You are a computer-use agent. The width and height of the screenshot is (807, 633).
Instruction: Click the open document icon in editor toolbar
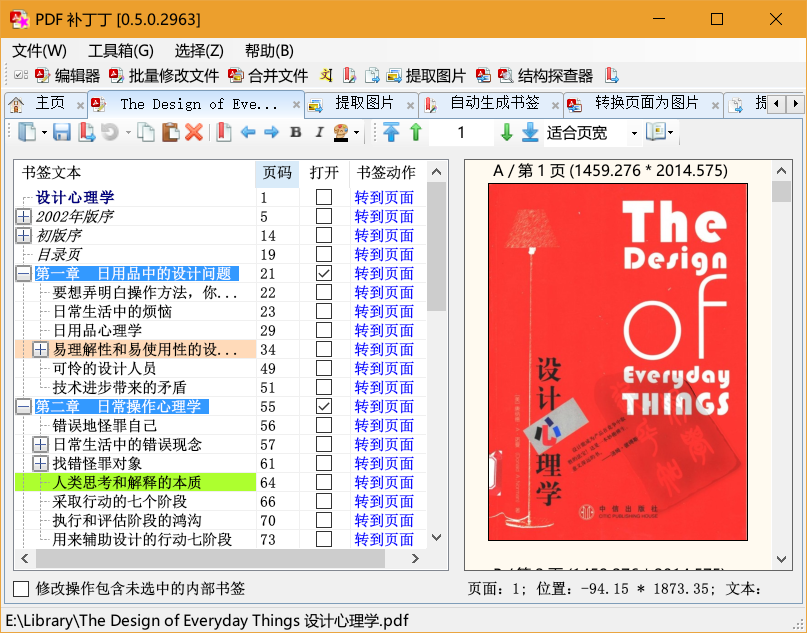(27, 133)
